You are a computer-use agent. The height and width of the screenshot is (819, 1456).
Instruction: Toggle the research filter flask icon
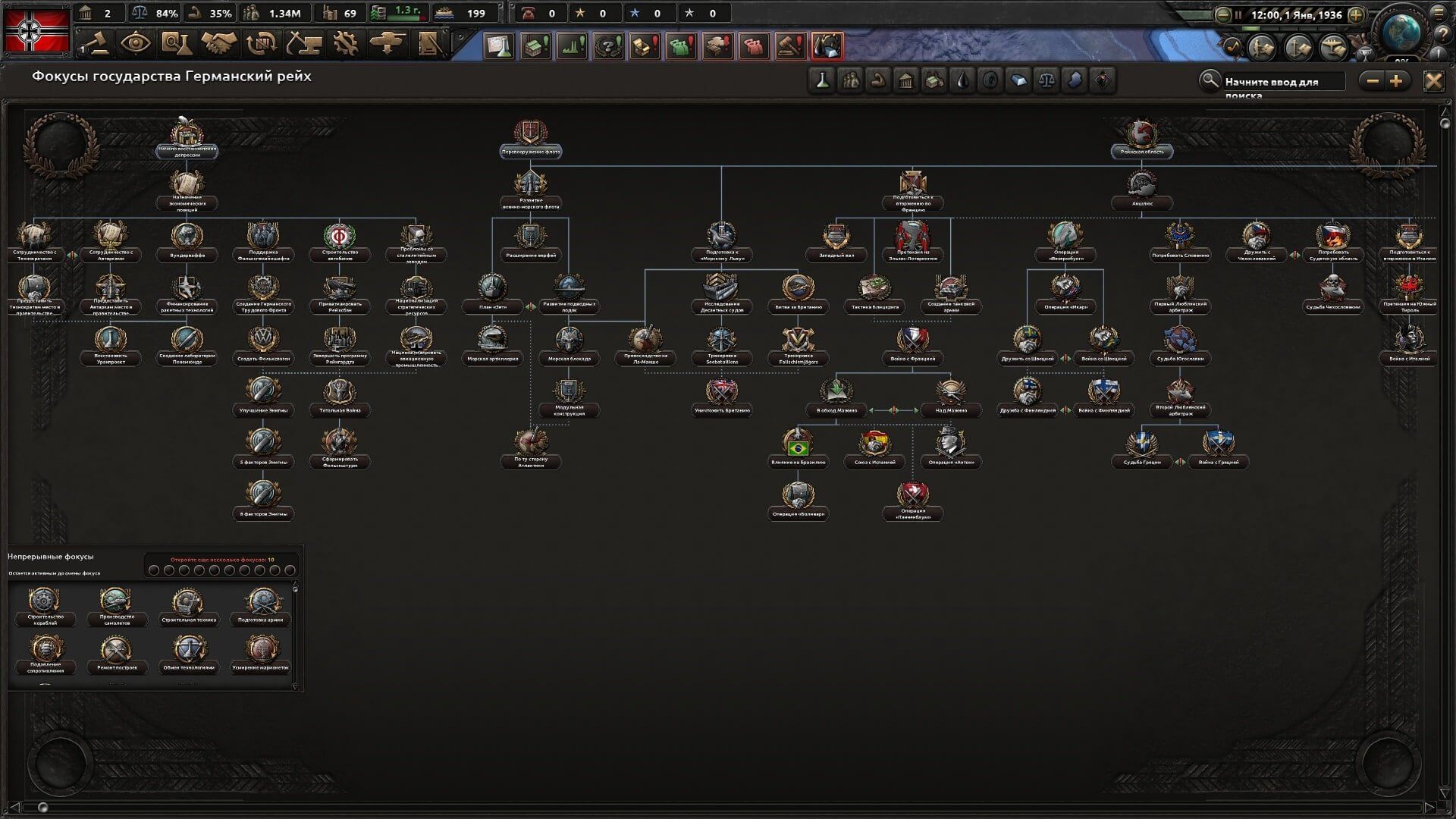[x=821, y=80]
